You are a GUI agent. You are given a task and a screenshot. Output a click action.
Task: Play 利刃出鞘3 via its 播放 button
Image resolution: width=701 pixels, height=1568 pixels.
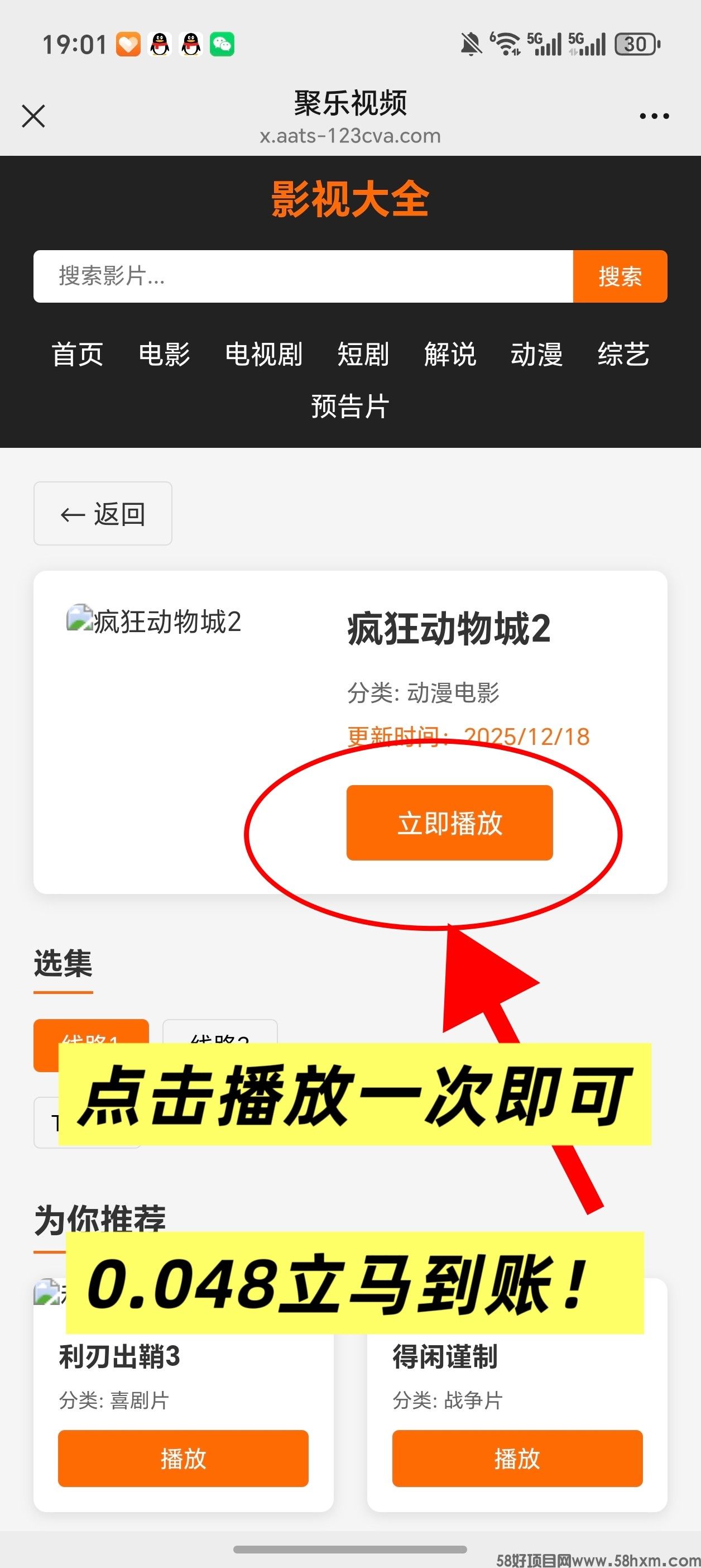[183, 1459]
